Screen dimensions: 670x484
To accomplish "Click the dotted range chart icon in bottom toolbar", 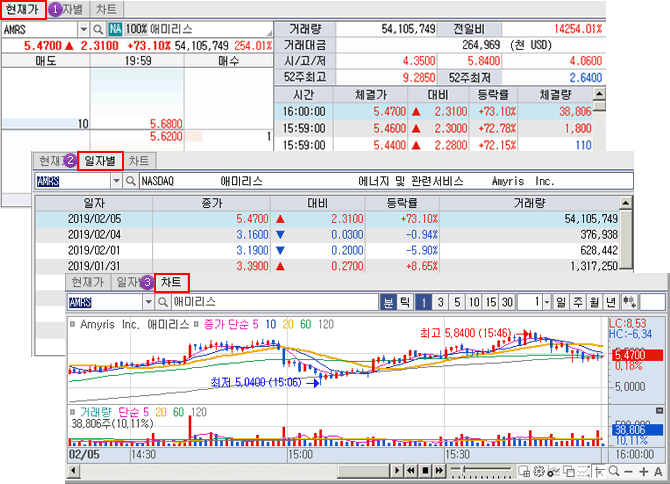I will click(x=584, y=472).
